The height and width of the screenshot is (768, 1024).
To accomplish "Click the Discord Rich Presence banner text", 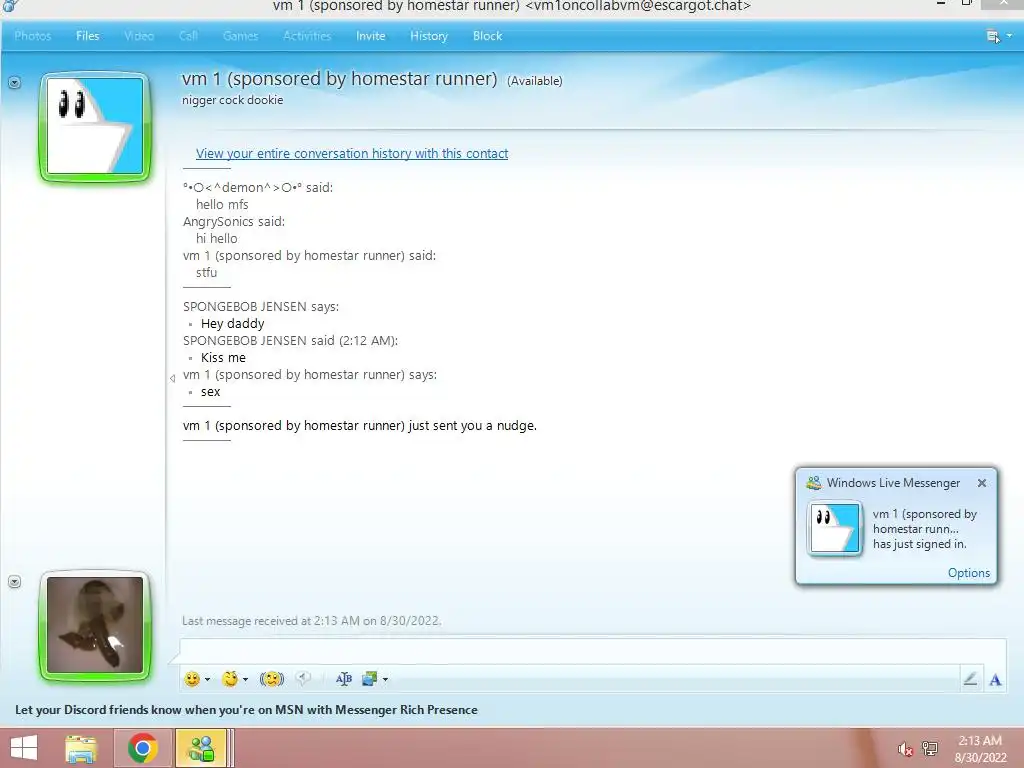I will click(x=246, y=710).
